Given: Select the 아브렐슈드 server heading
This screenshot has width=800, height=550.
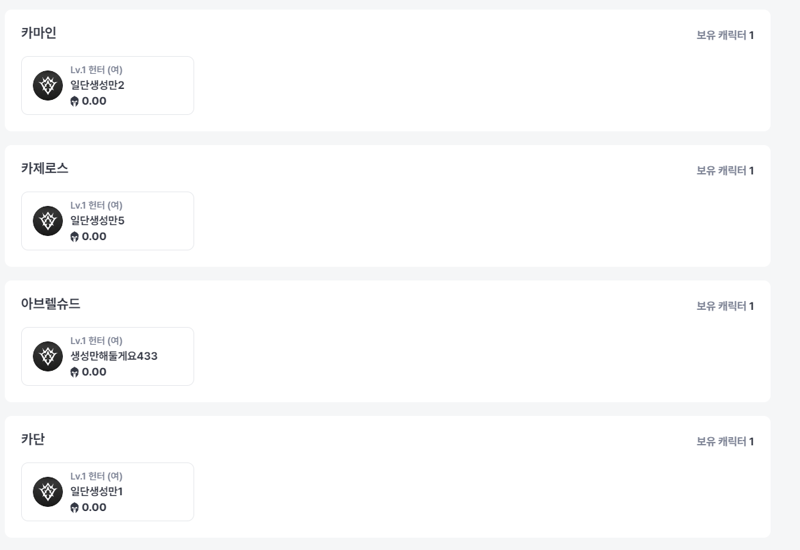Looking at the screenshot, I should tap(51, 304).
